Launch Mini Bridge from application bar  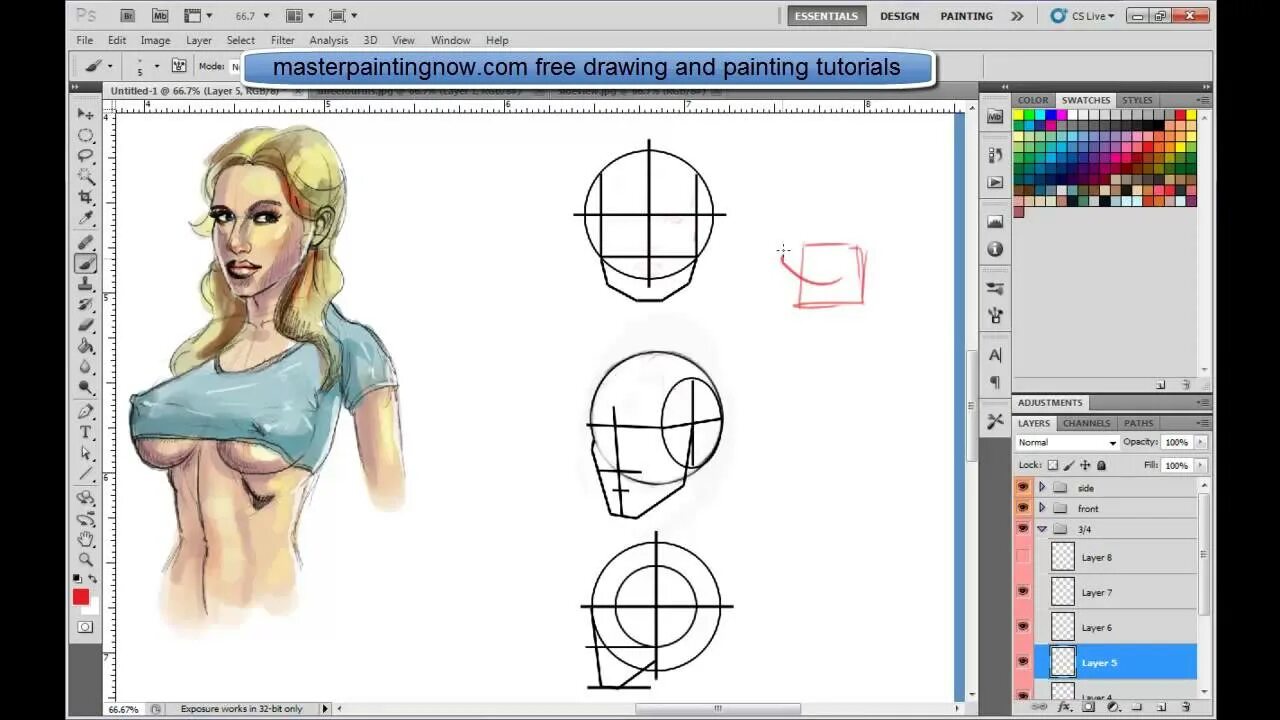pyautogui.click(x=160, y=16)
